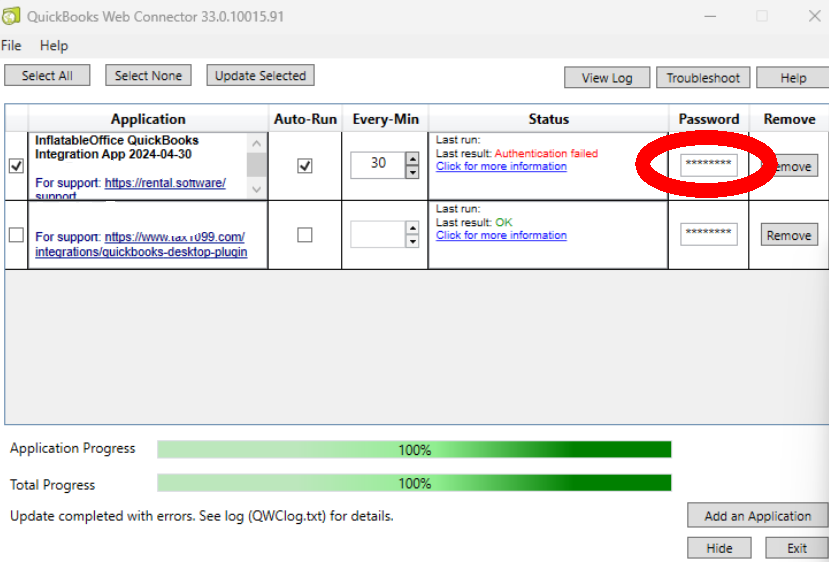Decrease the InflatableOffice Every-Min value with down arrow

point(412,172)
